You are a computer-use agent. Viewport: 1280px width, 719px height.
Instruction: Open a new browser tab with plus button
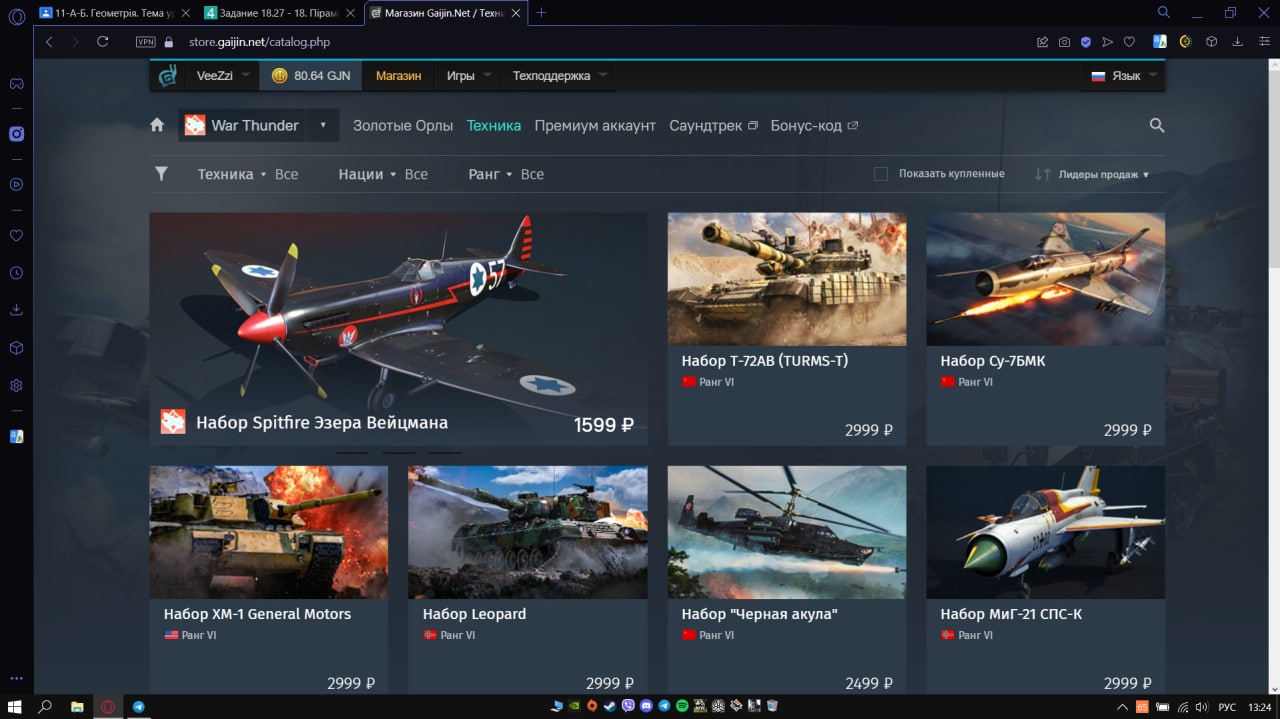pyautogui.click(x=541, y=13)
